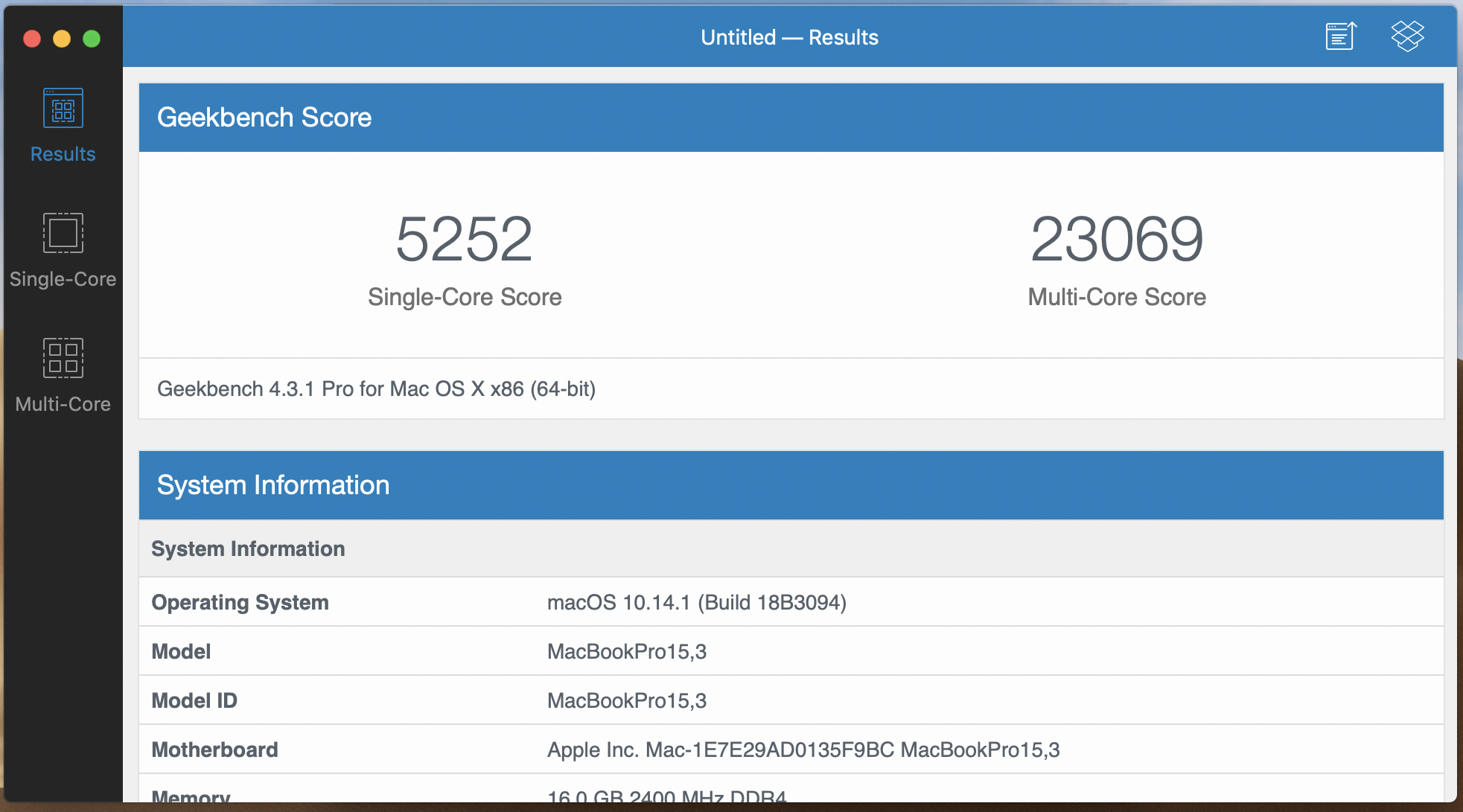Click the 5252 single-core score number
This screenshot has height=812, width=1463.
pyautogui.click(x=464, y=240)
